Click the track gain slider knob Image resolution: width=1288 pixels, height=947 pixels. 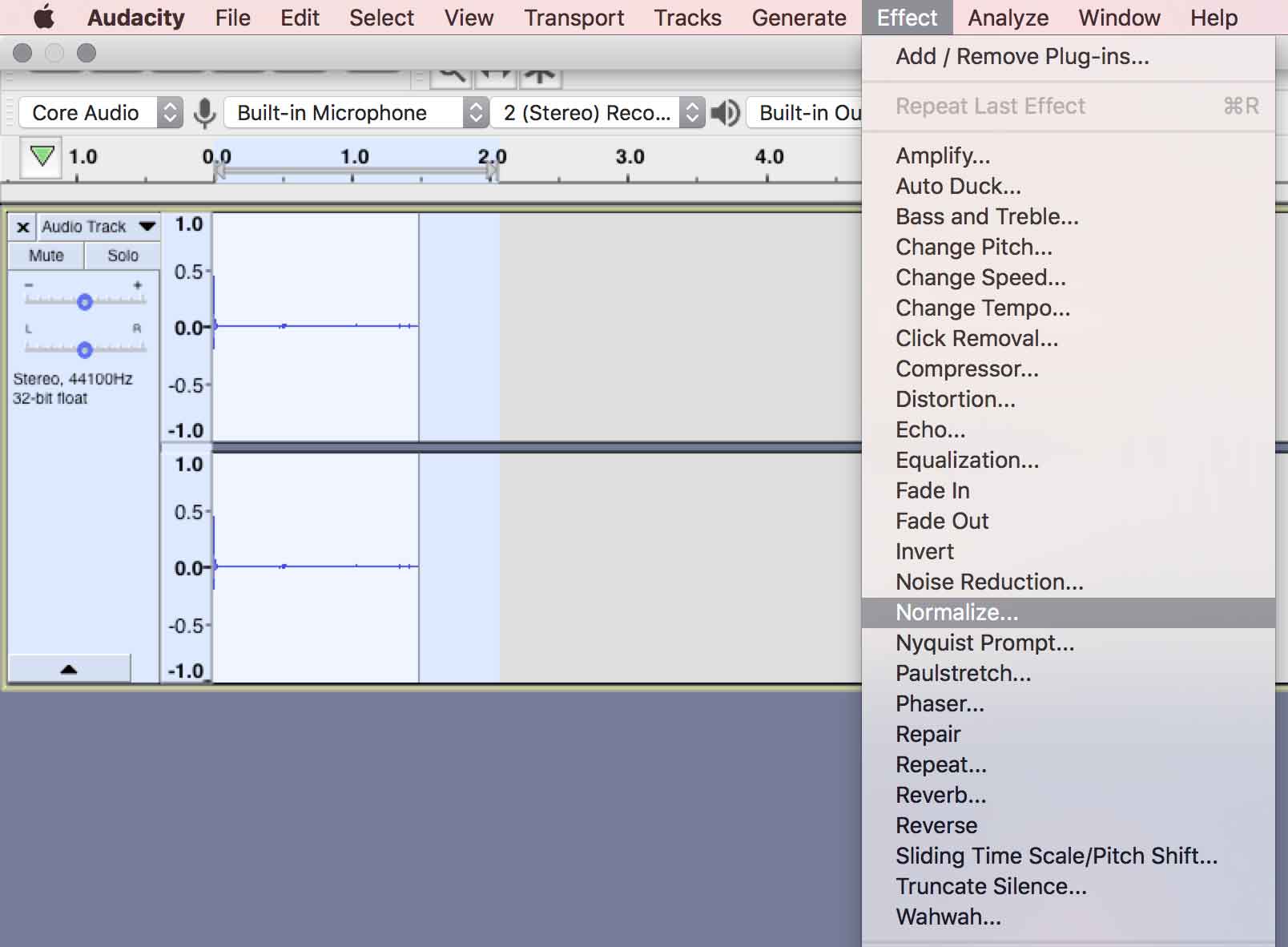click(84, 302)
